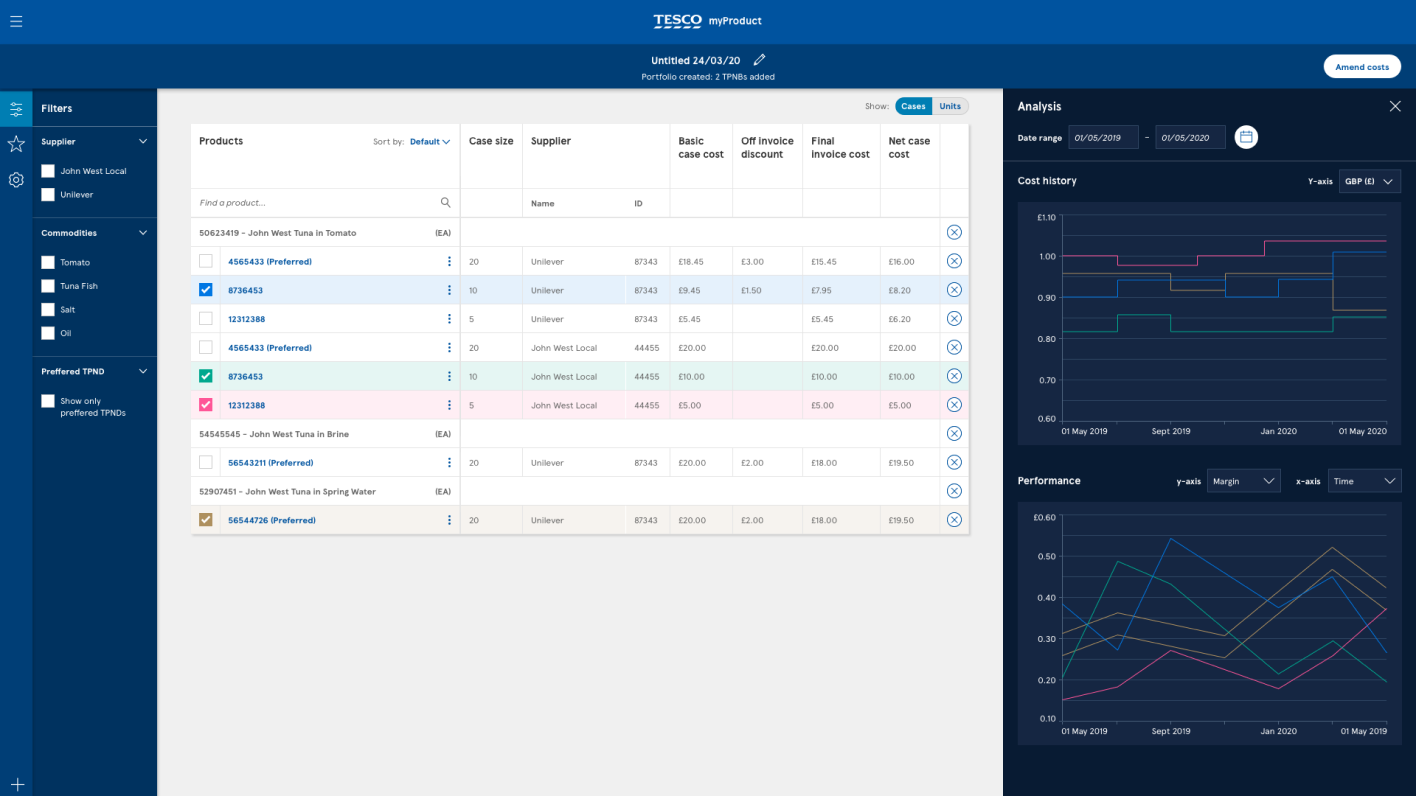Click the Amend costs button
Image resolution: width=1416 pixels, height=796 pixels.
pos(1362,67)
